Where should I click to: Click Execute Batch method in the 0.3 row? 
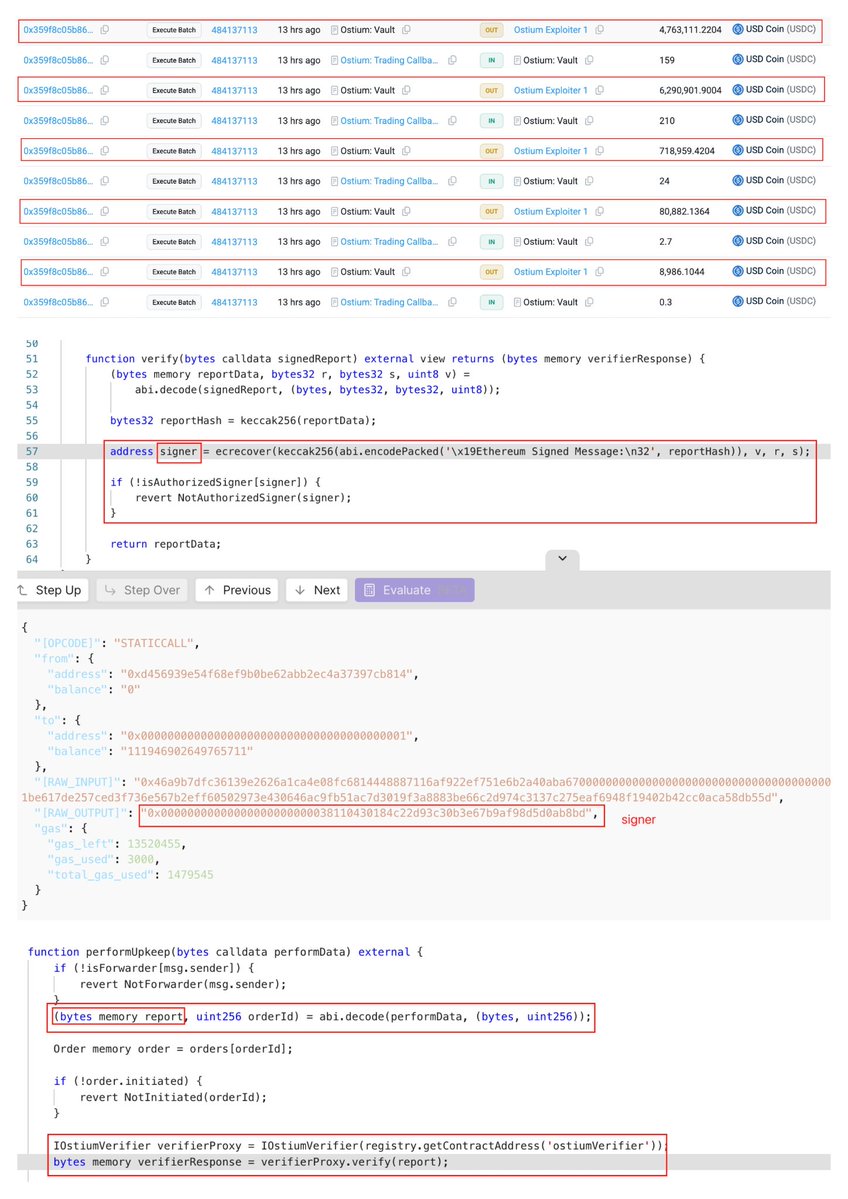click(x=174, y=302)
